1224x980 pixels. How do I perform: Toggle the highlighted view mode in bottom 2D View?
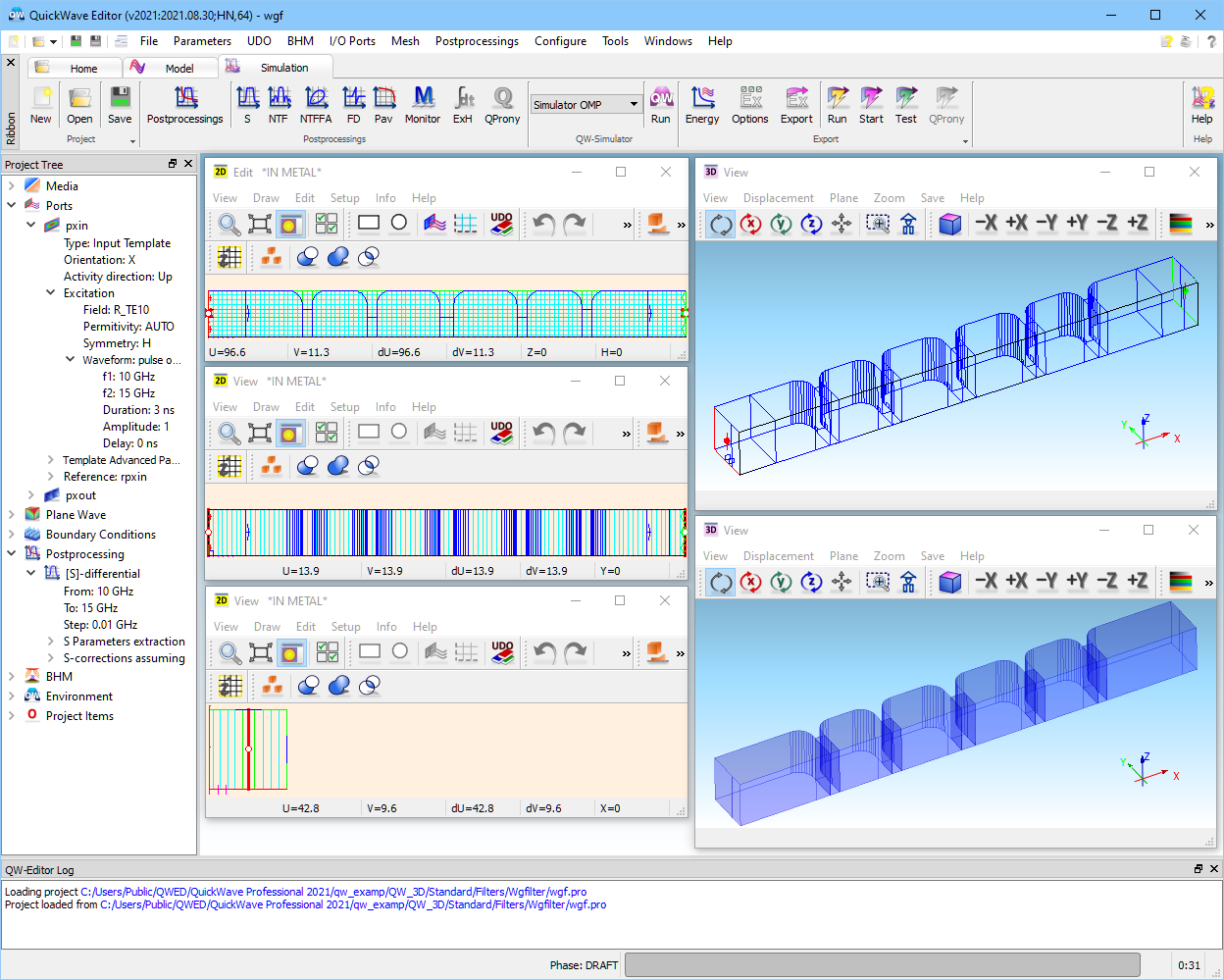pyautogui.click(x=290, y=652)
